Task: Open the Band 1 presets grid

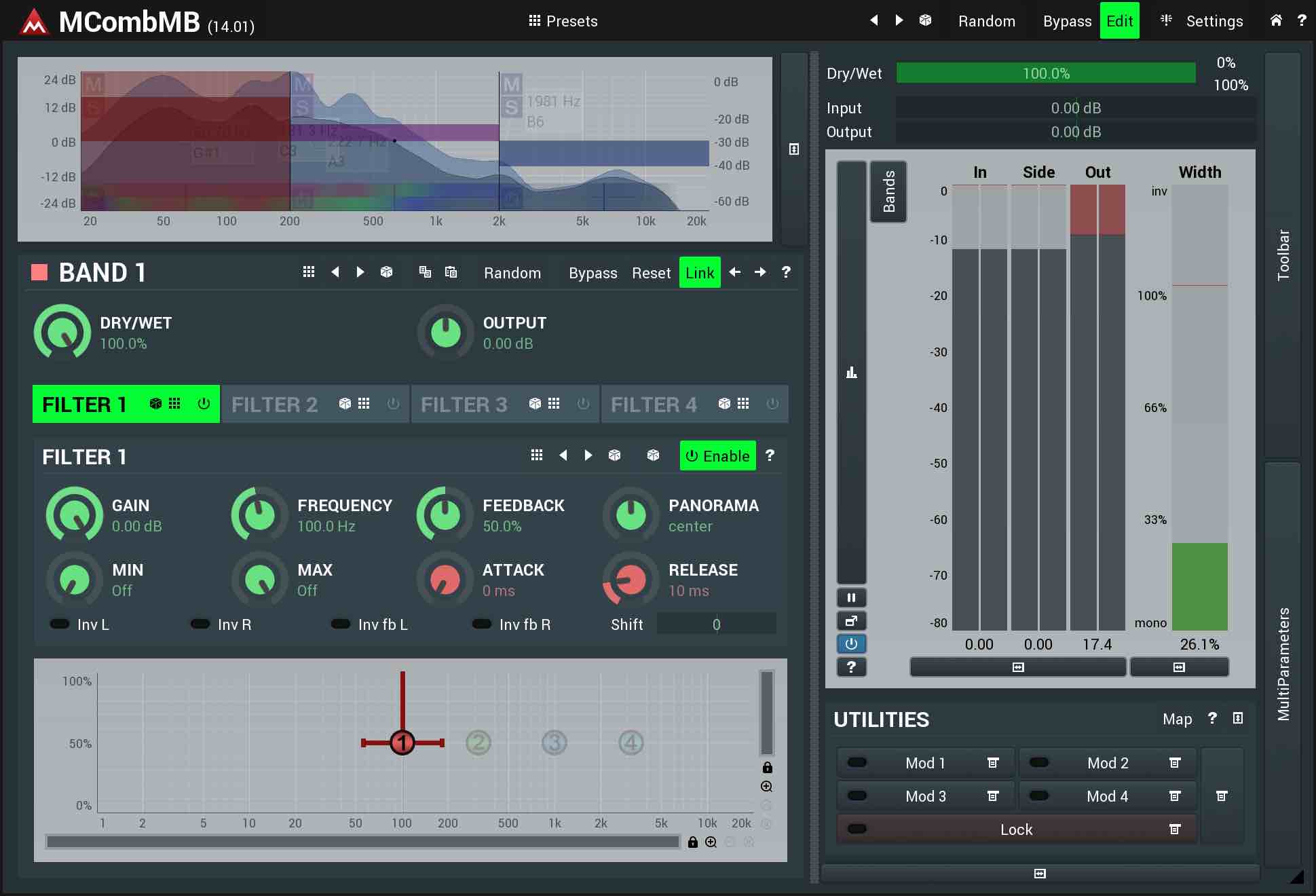Action: [x=308, y=272]
